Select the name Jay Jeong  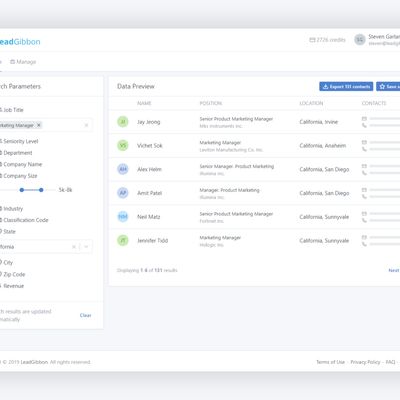pos(149,122)
